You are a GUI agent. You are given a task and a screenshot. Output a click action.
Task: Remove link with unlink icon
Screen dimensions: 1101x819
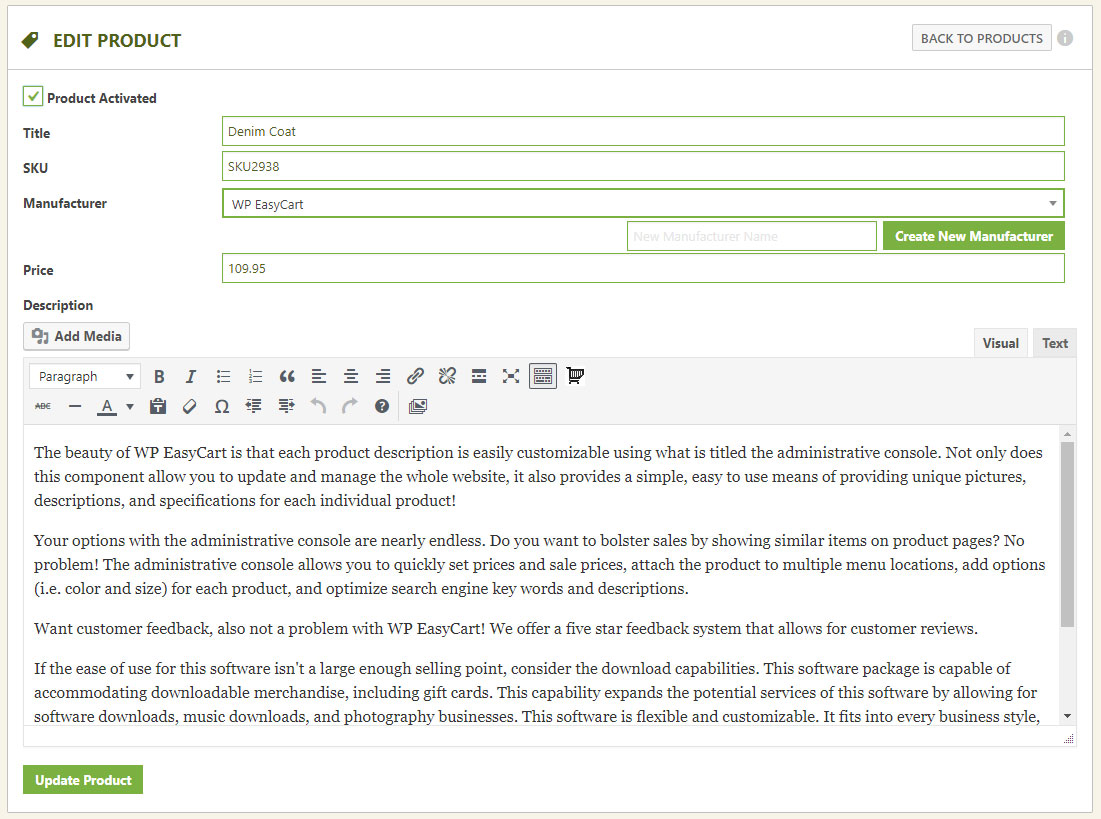pyautogui.click(x=447, y=376)
